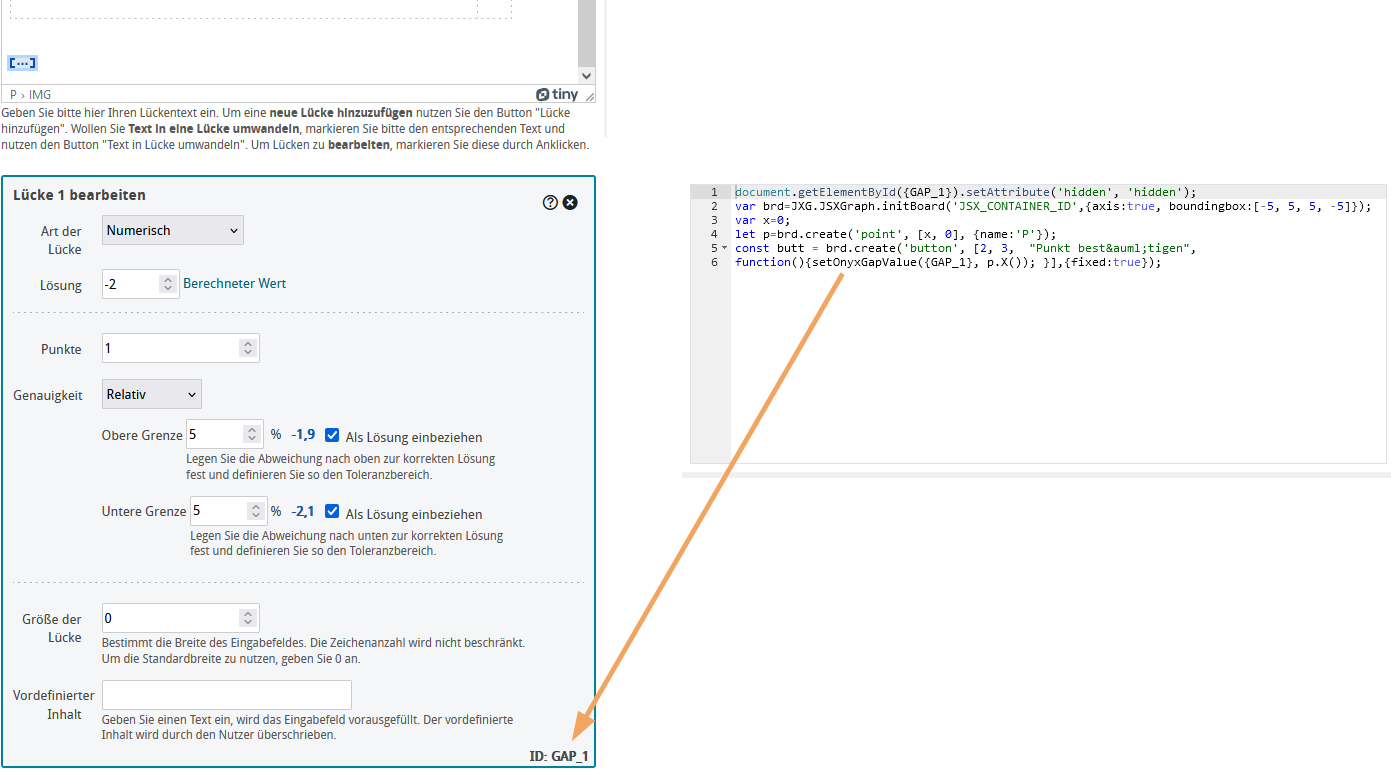
Task: Open the Art der Lücke dropdown
Action: pyautogui.click(x=172, y=229)
